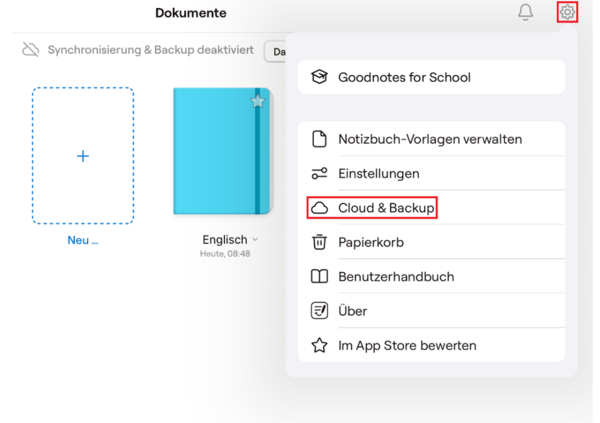Open Notizbuch-Vorlagen verwalten
This screenshot has width=600, height=423.
tap(431, 139)
